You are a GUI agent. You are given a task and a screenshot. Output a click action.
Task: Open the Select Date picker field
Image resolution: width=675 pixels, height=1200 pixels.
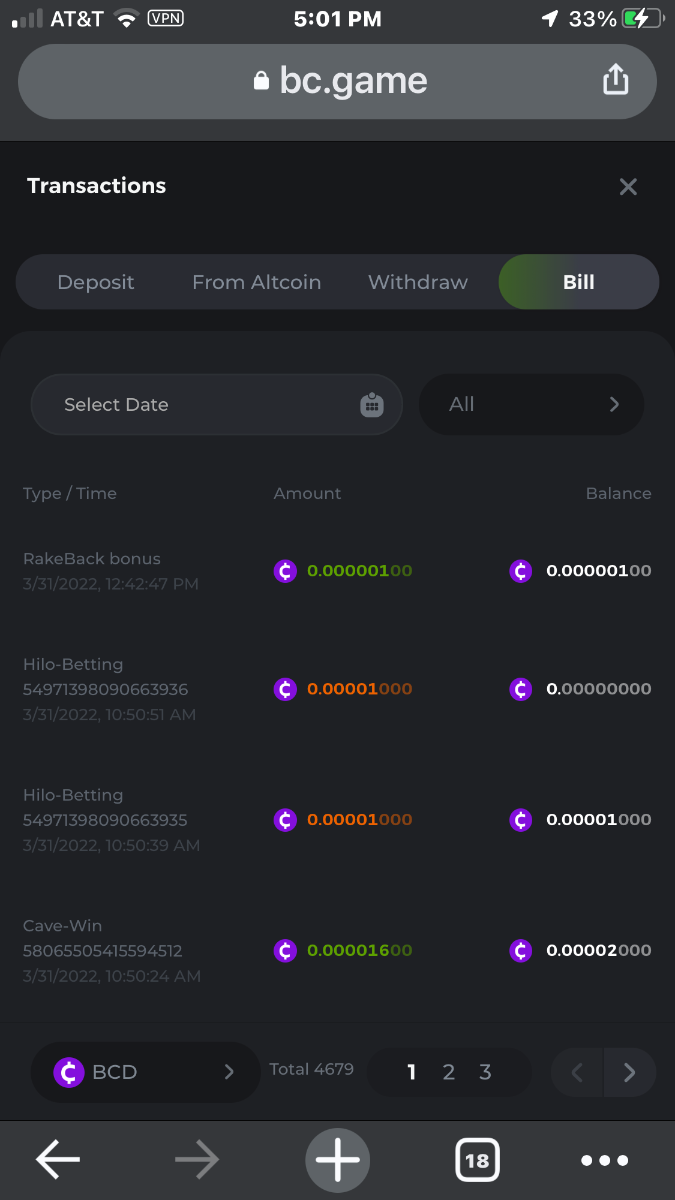pos(200,405)
